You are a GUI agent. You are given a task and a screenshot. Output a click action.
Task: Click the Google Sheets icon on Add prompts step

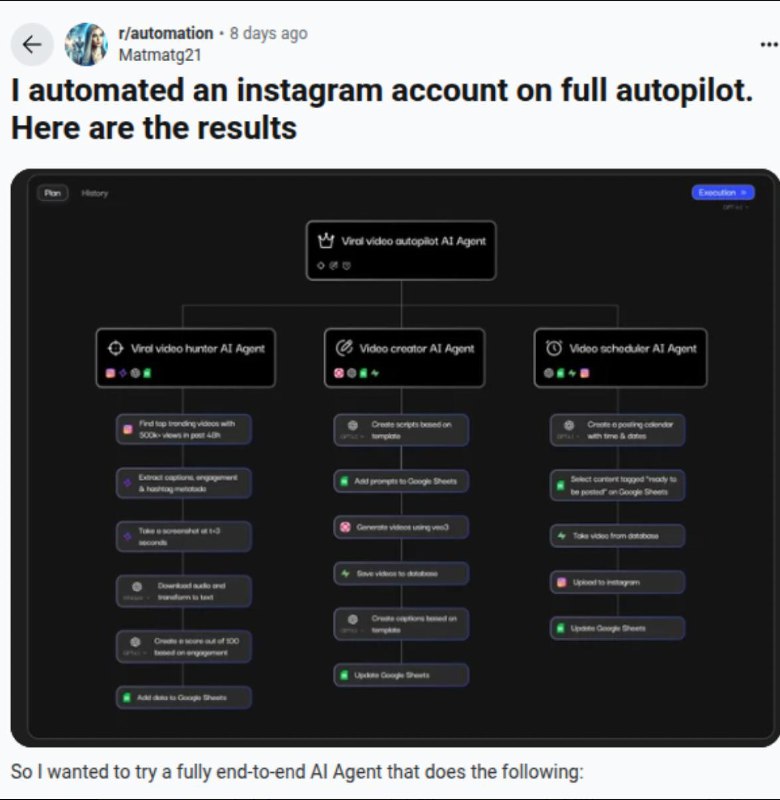pos(344,481)
